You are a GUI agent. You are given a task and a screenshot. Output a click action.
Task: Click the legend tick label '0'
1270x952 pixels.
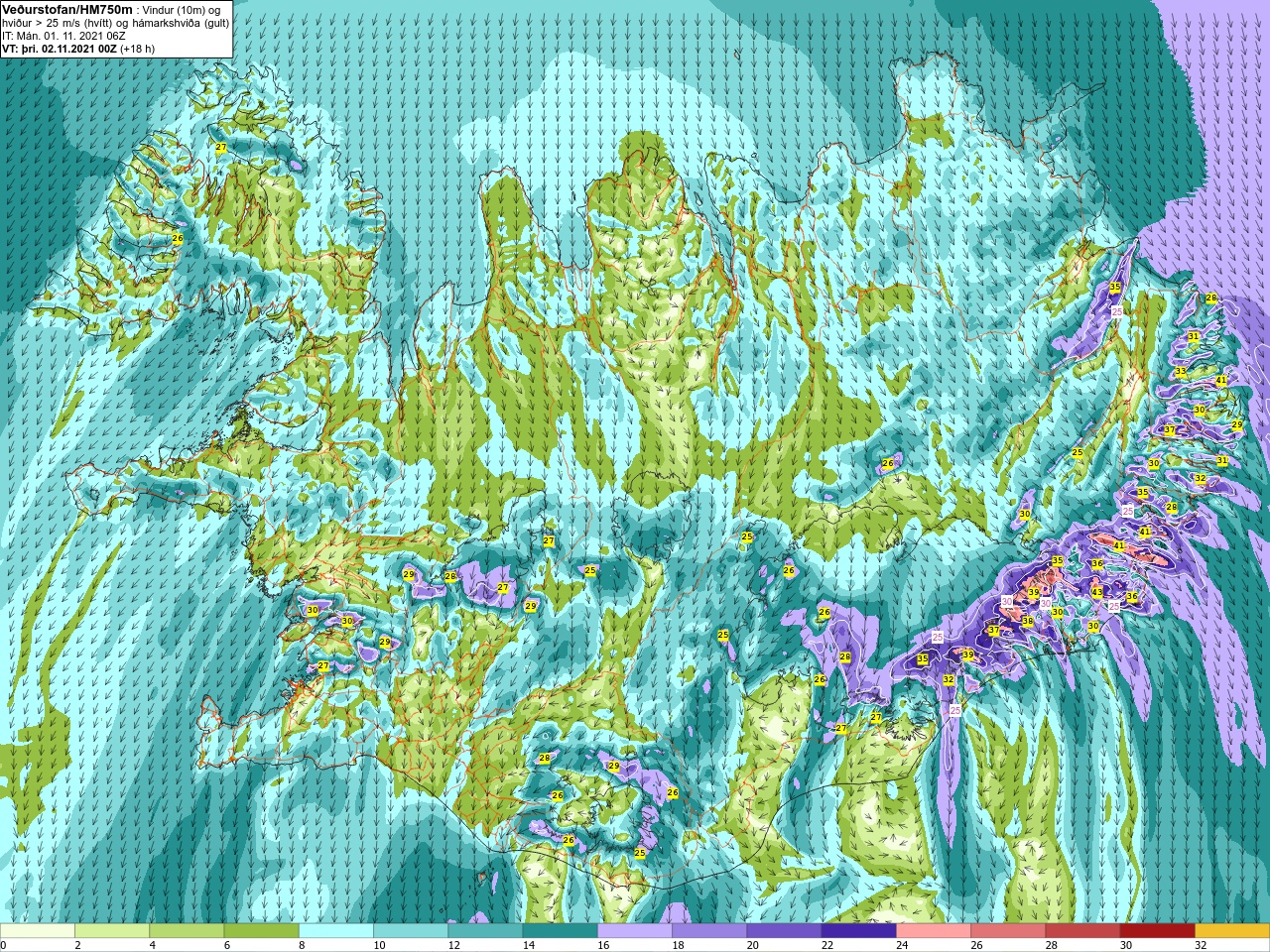pyautogui.click(x=4, y=945)
